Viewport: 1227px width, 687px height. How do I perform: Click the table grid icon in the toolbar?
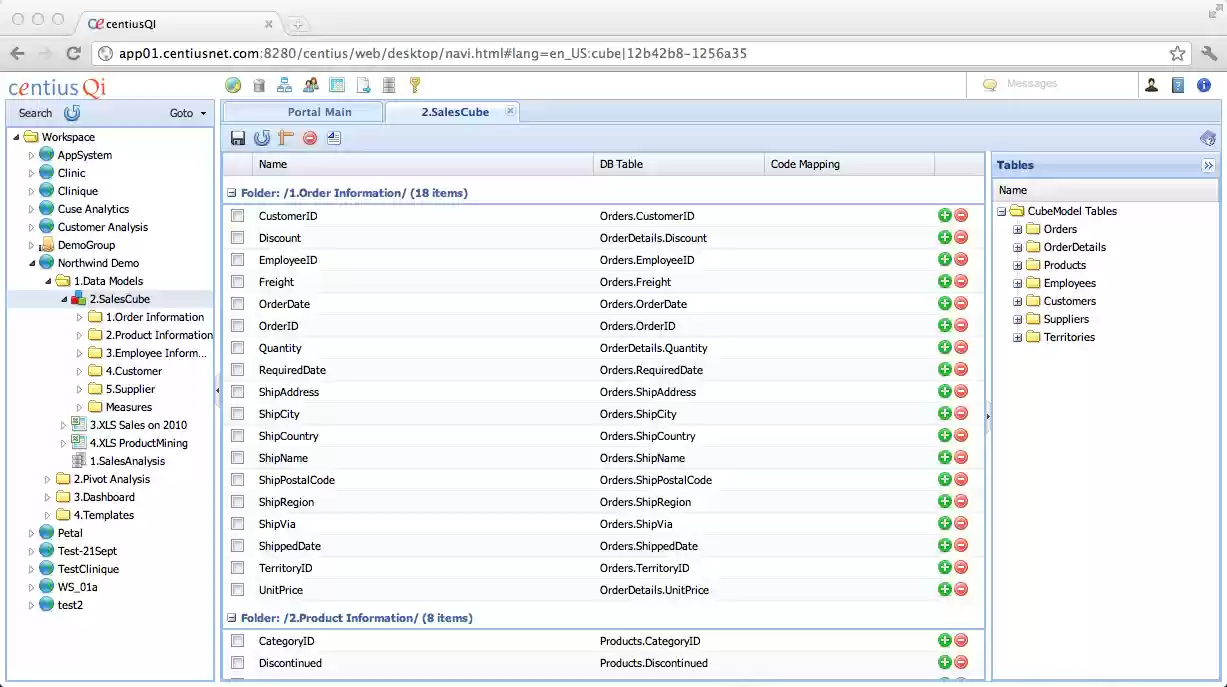[x=337, y=85]
